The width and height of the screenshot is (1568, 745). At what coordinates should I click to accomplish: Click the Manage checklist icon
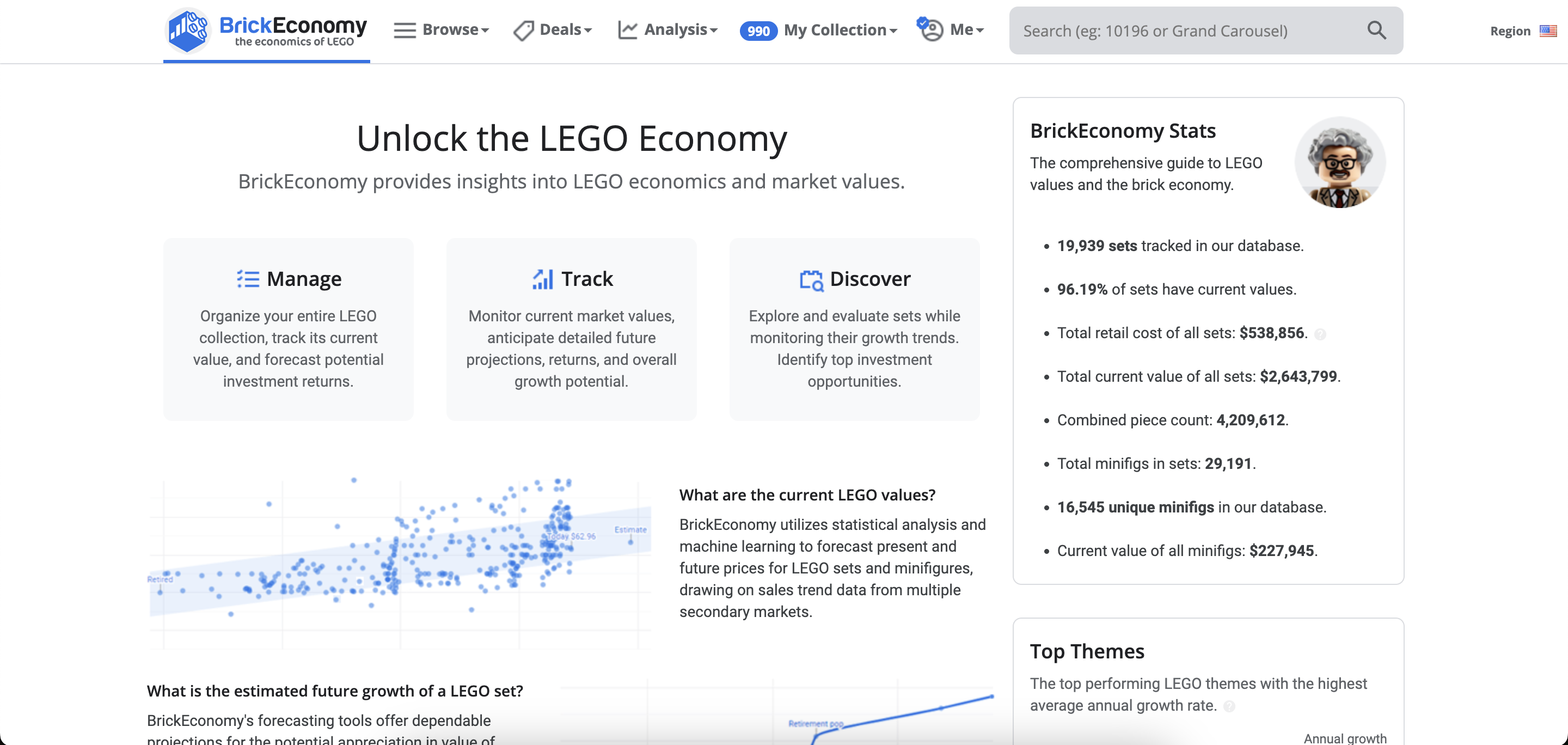[x=248, y=279]
